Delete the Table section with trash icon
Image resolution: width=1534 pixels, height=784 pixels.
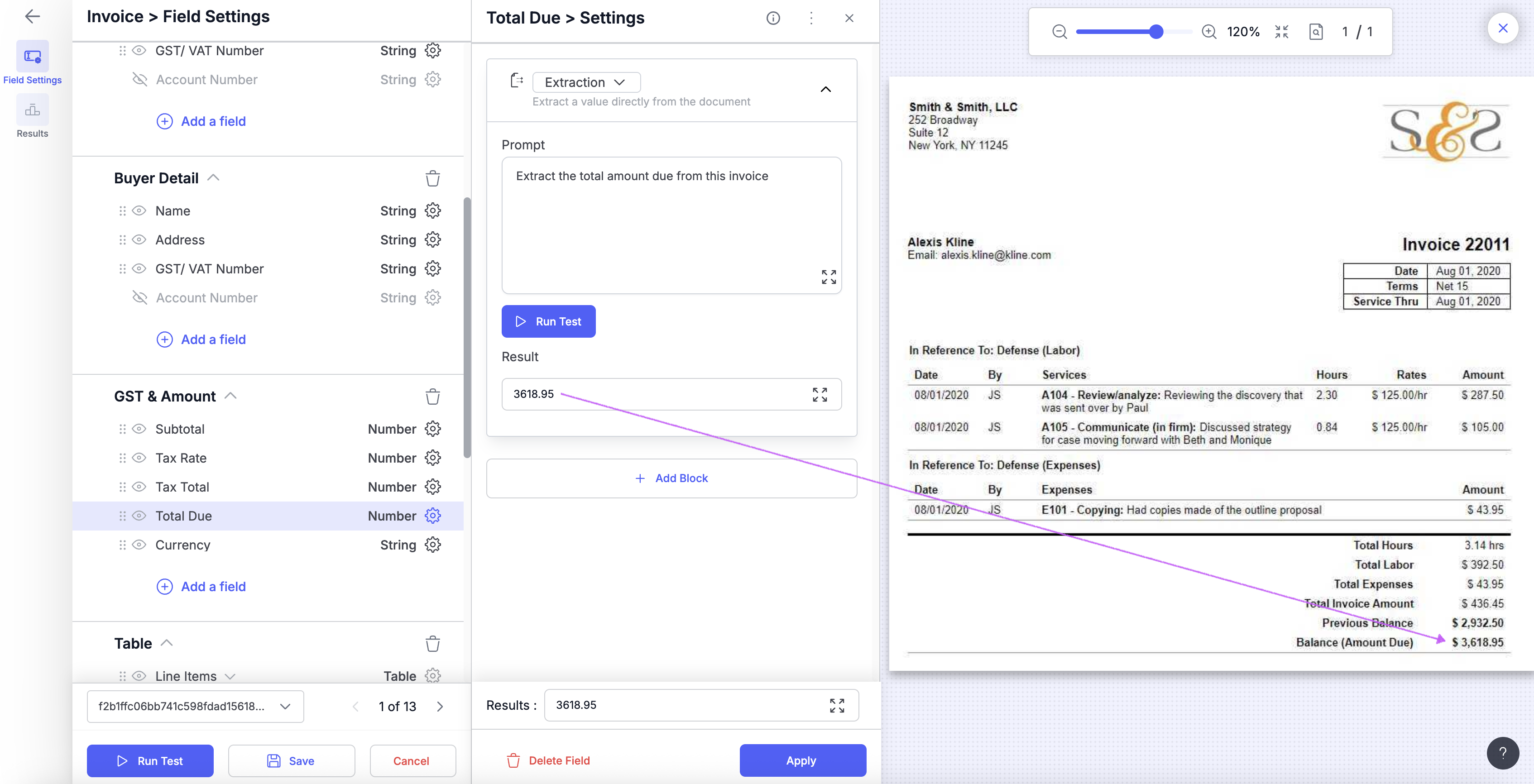point(433,644)
